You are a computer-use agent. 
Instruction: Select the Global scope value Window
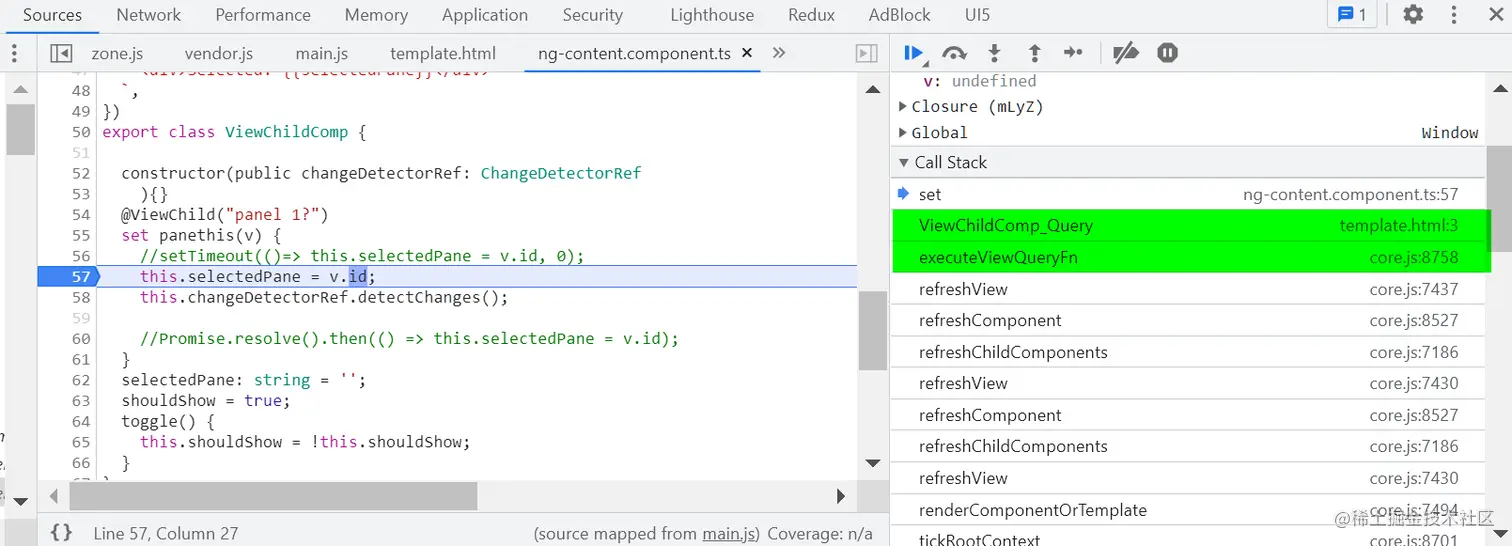pos(1450,133)
